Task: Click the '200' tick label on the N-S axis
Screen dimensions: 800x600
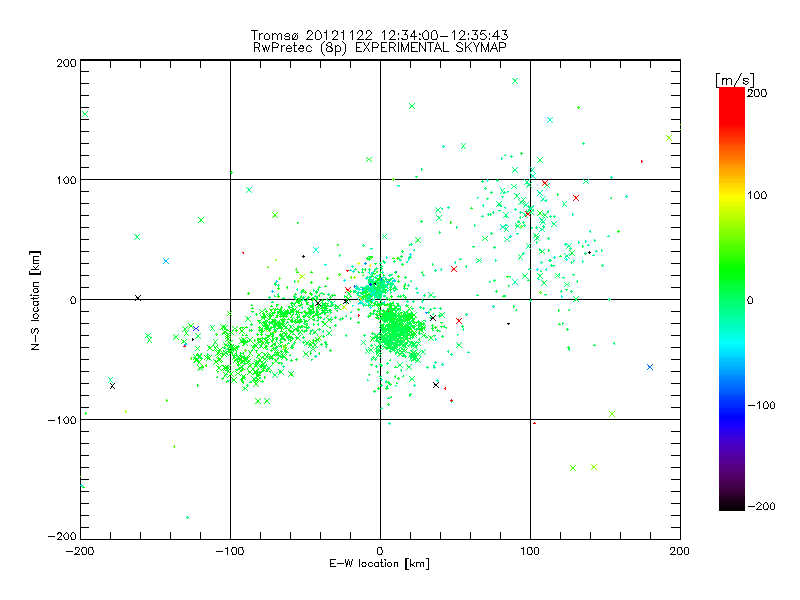Action: pos(66,63)
